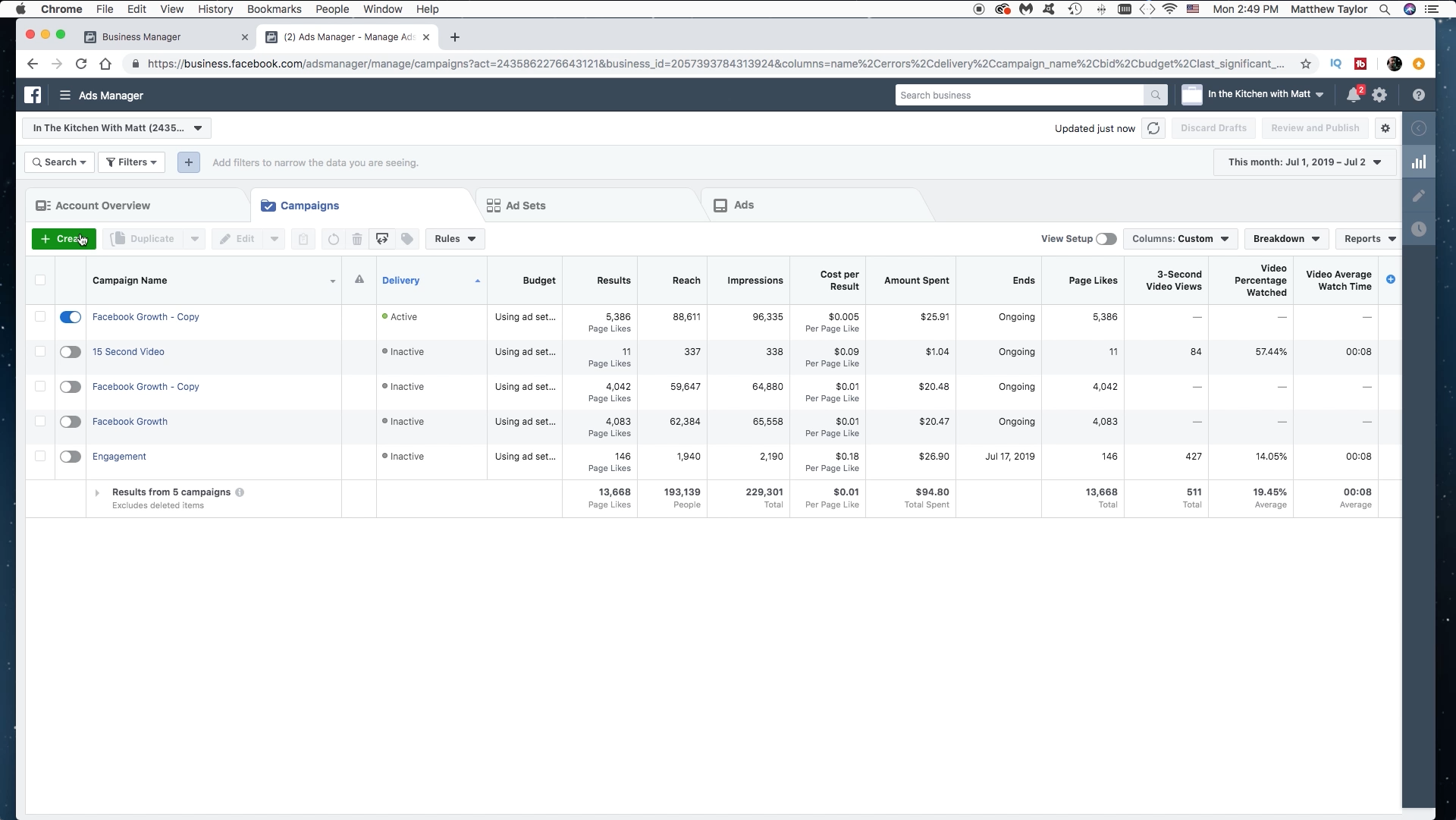Open macOS Spotlight search icon
This screenshot has height=820, width=1456.
click(1385, 9)
